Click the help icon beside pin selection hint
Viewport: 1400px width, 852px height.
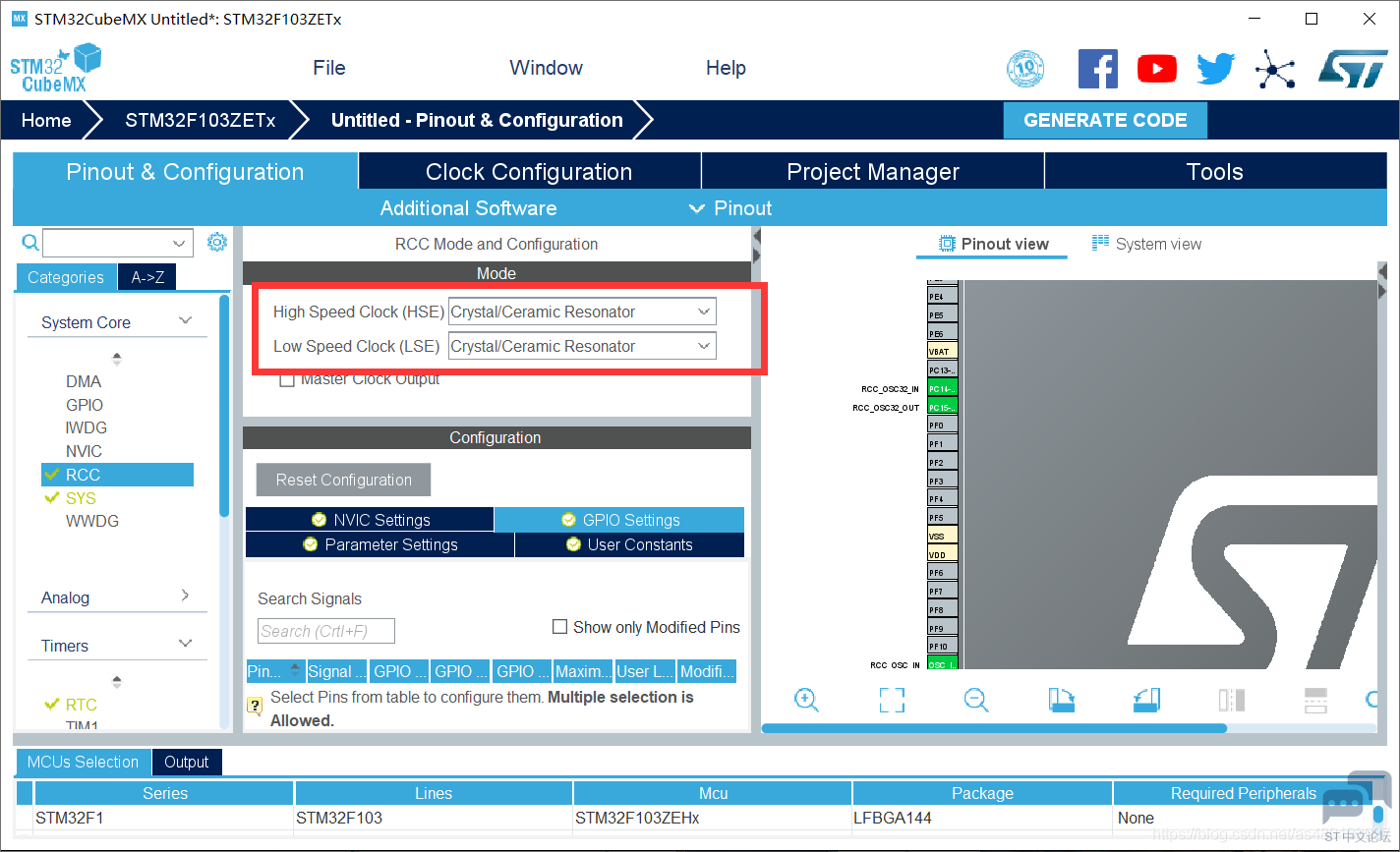[255, 706]
